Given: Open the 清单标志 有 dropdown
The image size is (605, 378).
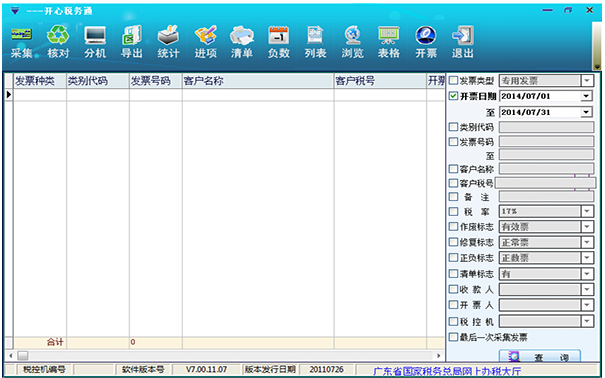Looking at the screenshot, I should (586, 274).
